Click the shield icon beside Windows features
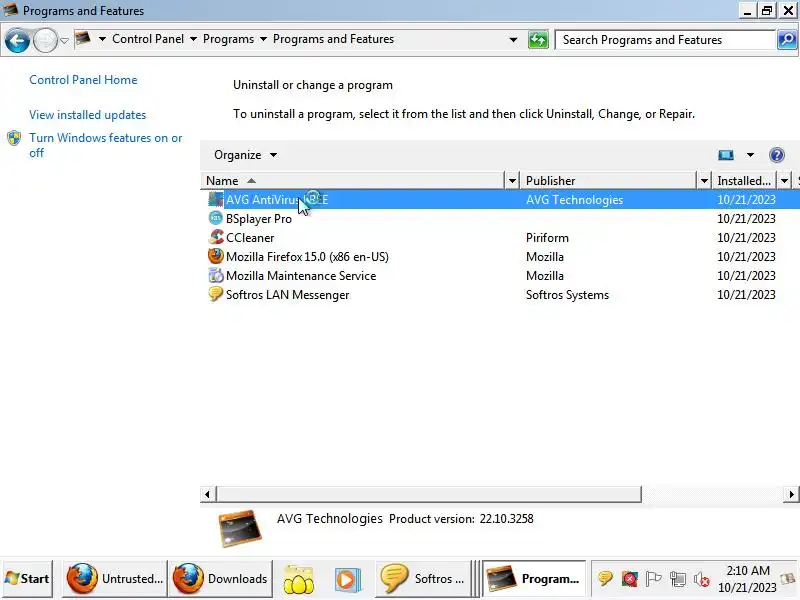 14,138
